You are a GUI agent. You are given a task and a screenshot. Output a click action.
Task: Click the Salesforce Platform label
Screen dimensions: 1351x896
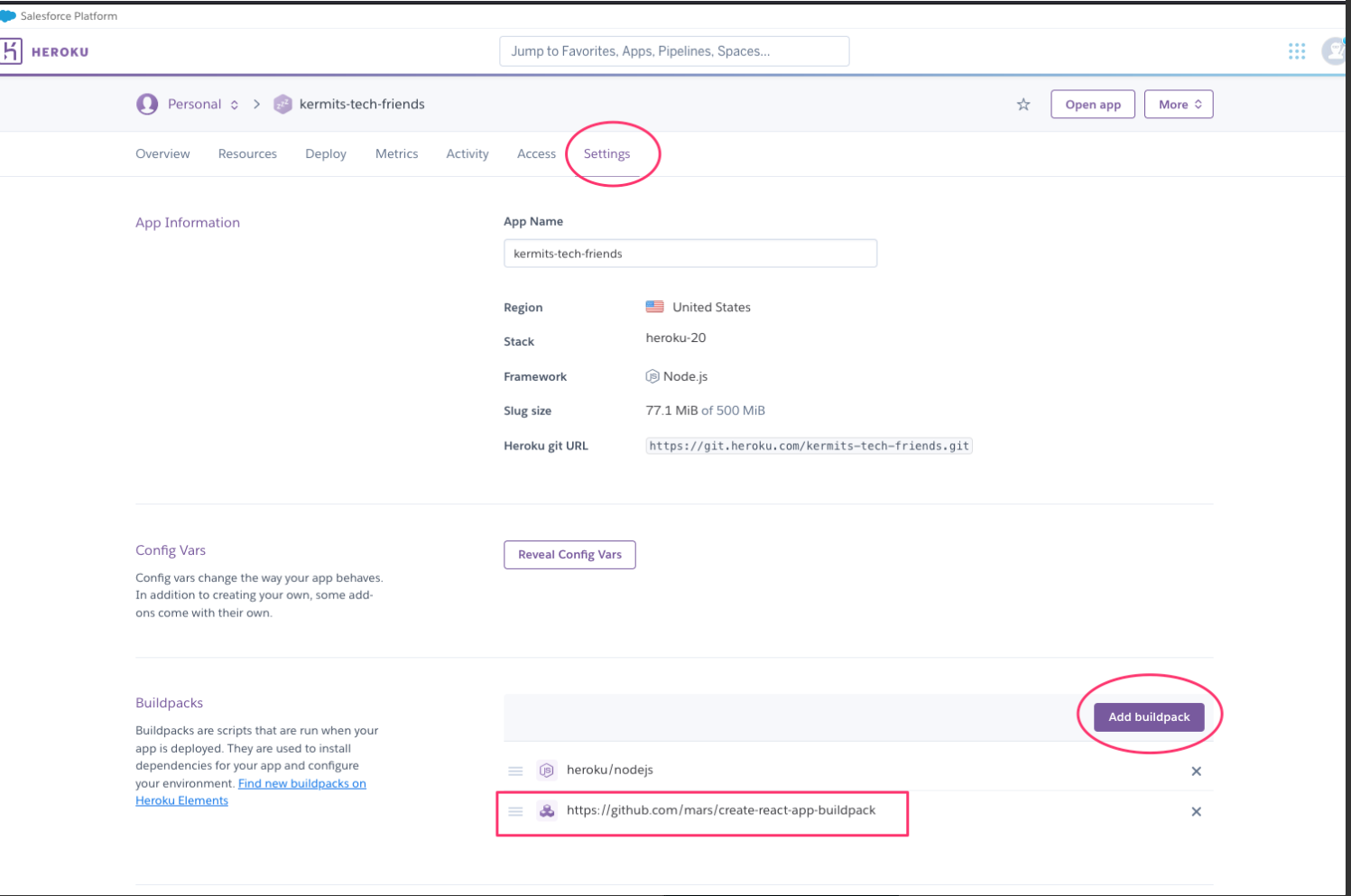click(69, 16)
